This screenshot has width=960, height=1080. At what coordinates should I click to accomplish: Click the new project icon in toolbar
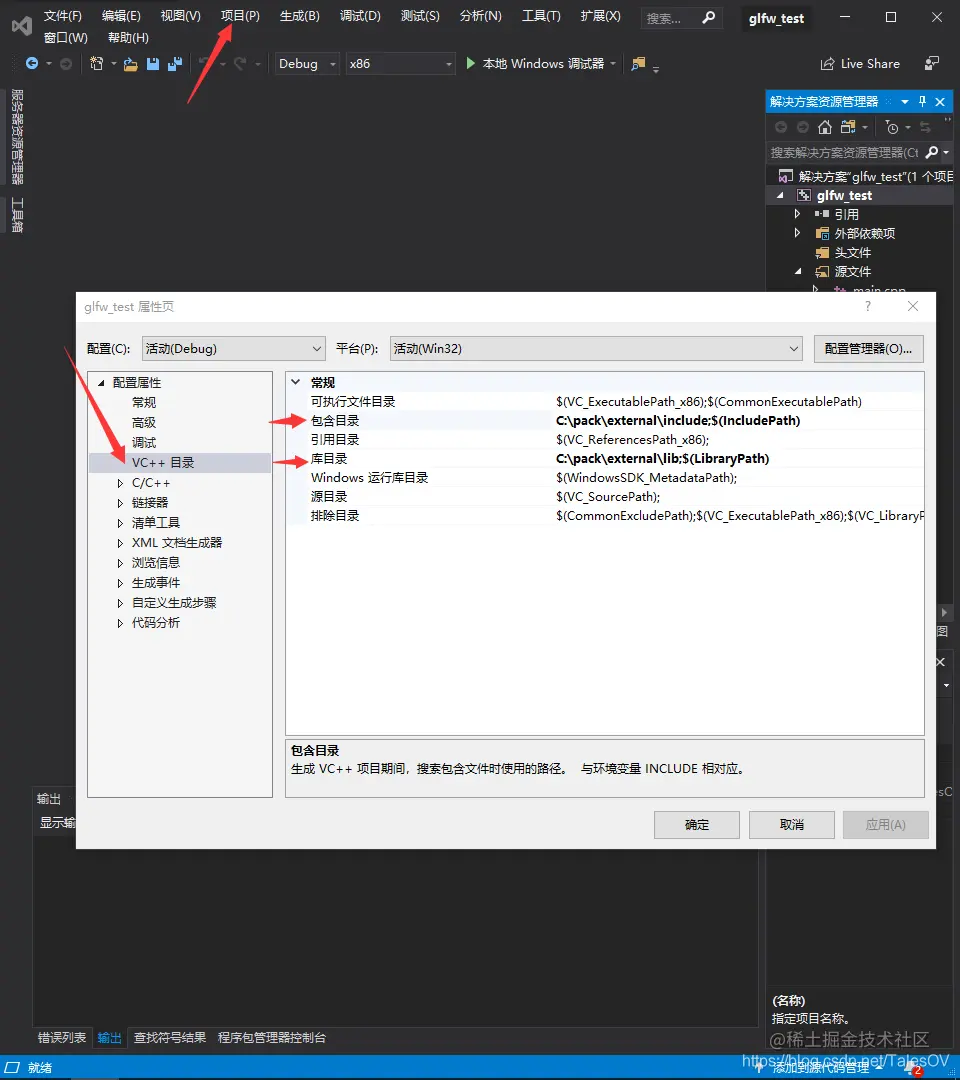[x=96, y=63]
